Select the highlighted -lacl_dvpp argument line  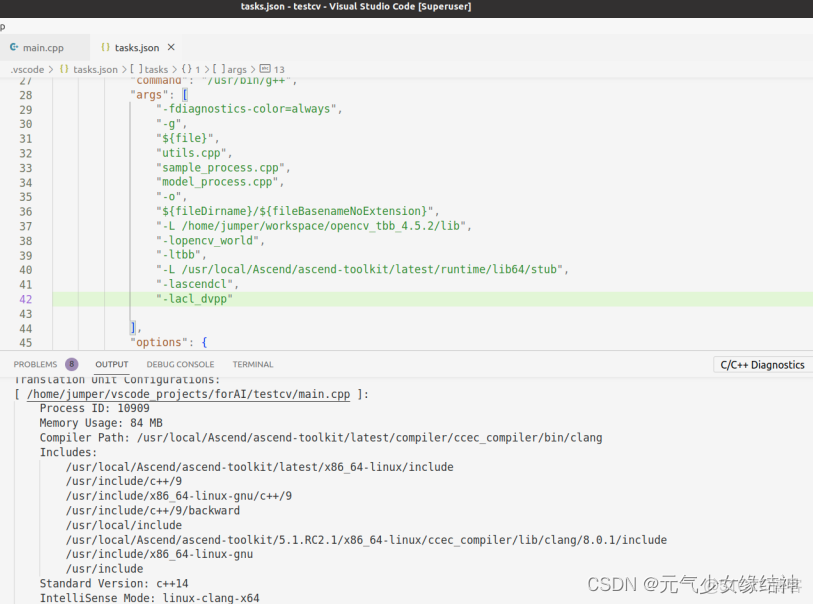click(197, 298)
